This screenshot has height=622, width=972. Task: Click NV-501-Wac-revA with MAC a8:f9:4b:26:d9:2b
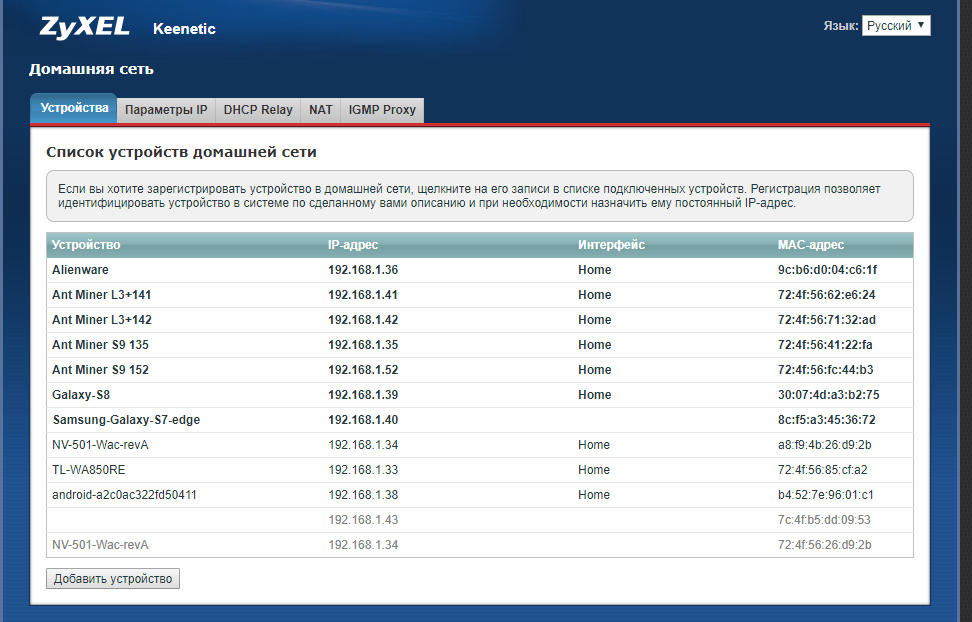[100, 445]
